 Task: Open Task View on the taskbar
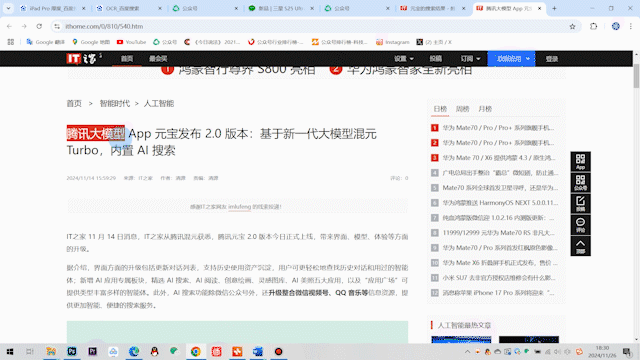[30, 351]
